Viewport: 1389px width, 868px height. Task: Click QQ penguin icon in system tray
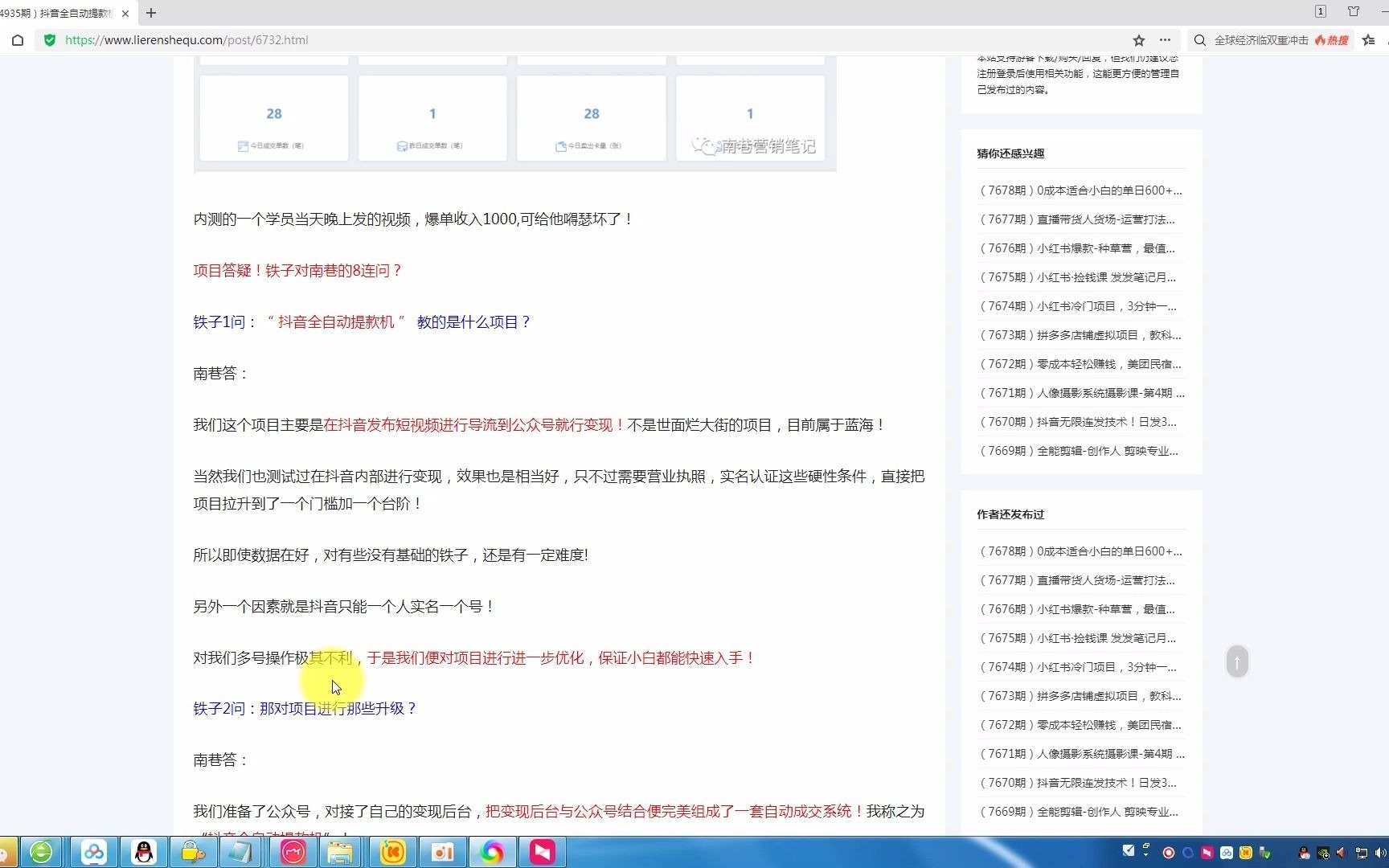point(1304,853)
